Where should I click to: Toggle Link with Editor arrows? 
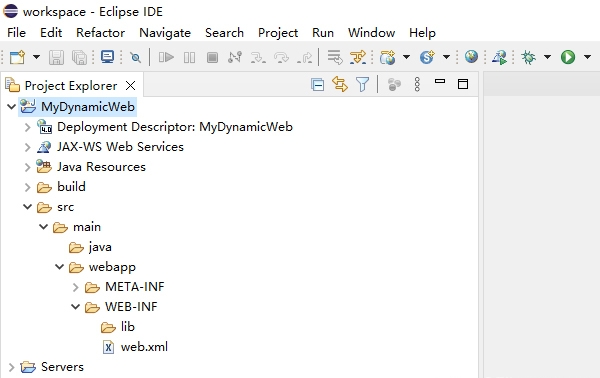(x=340, y=84)
